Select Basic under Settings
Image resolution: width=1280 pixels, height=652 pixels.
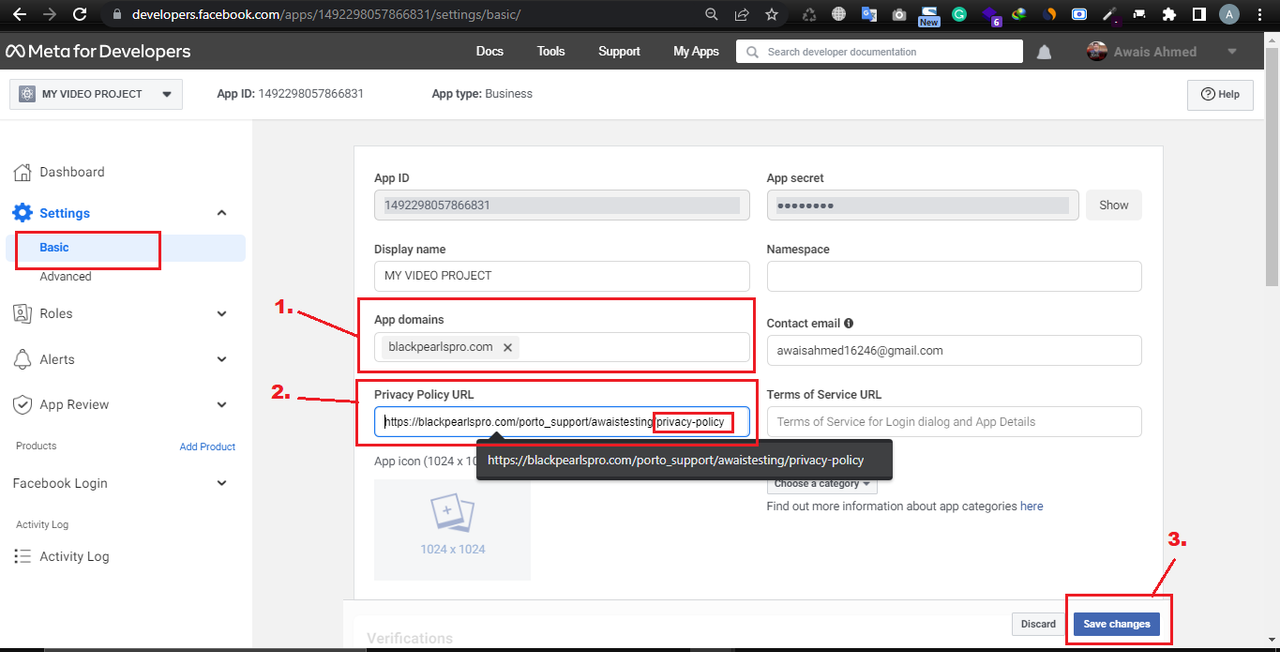click(x=54, y=247)
